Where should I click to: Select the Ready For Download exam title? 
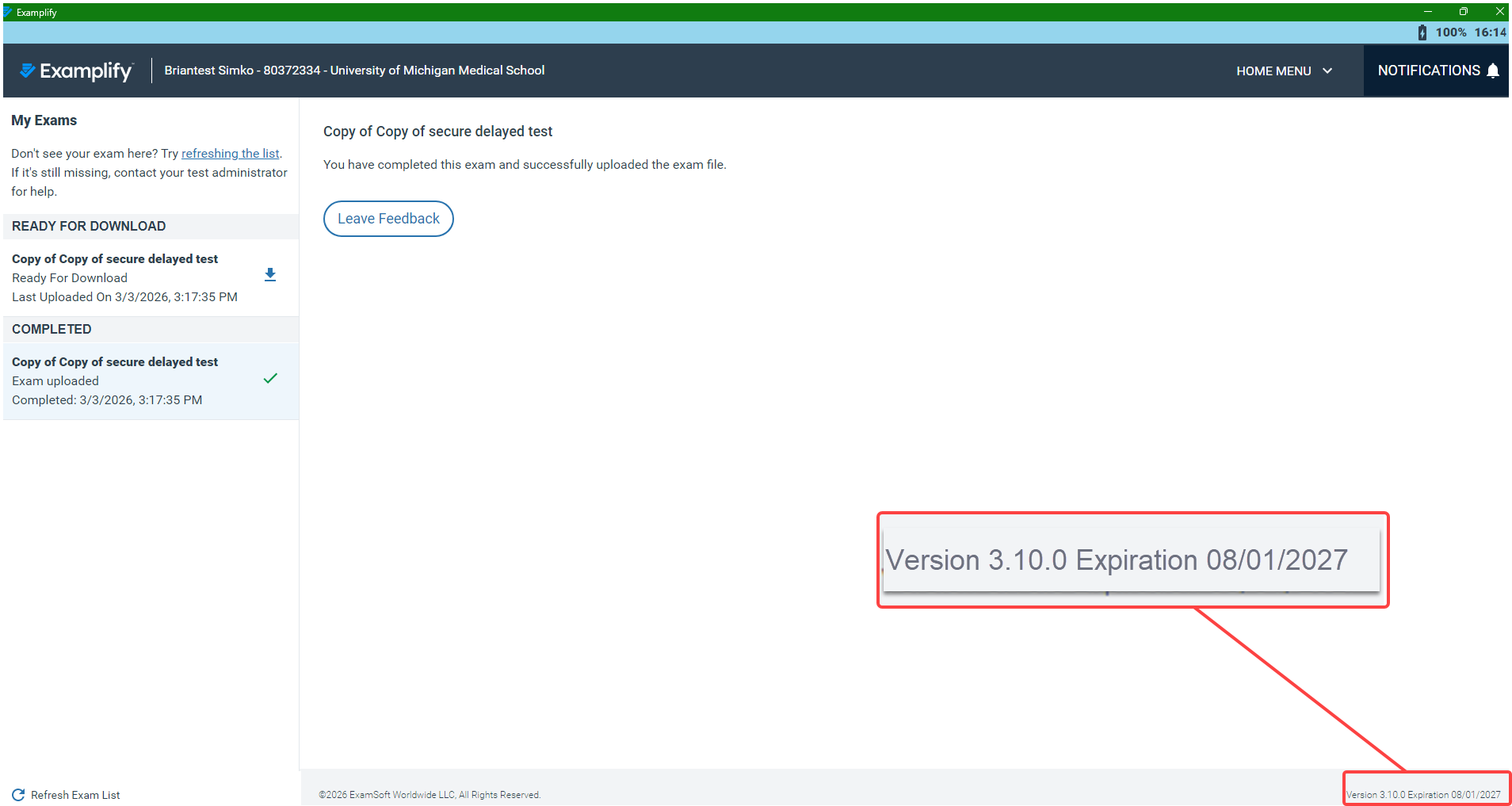pyautogui.click(x=114, y=258)
